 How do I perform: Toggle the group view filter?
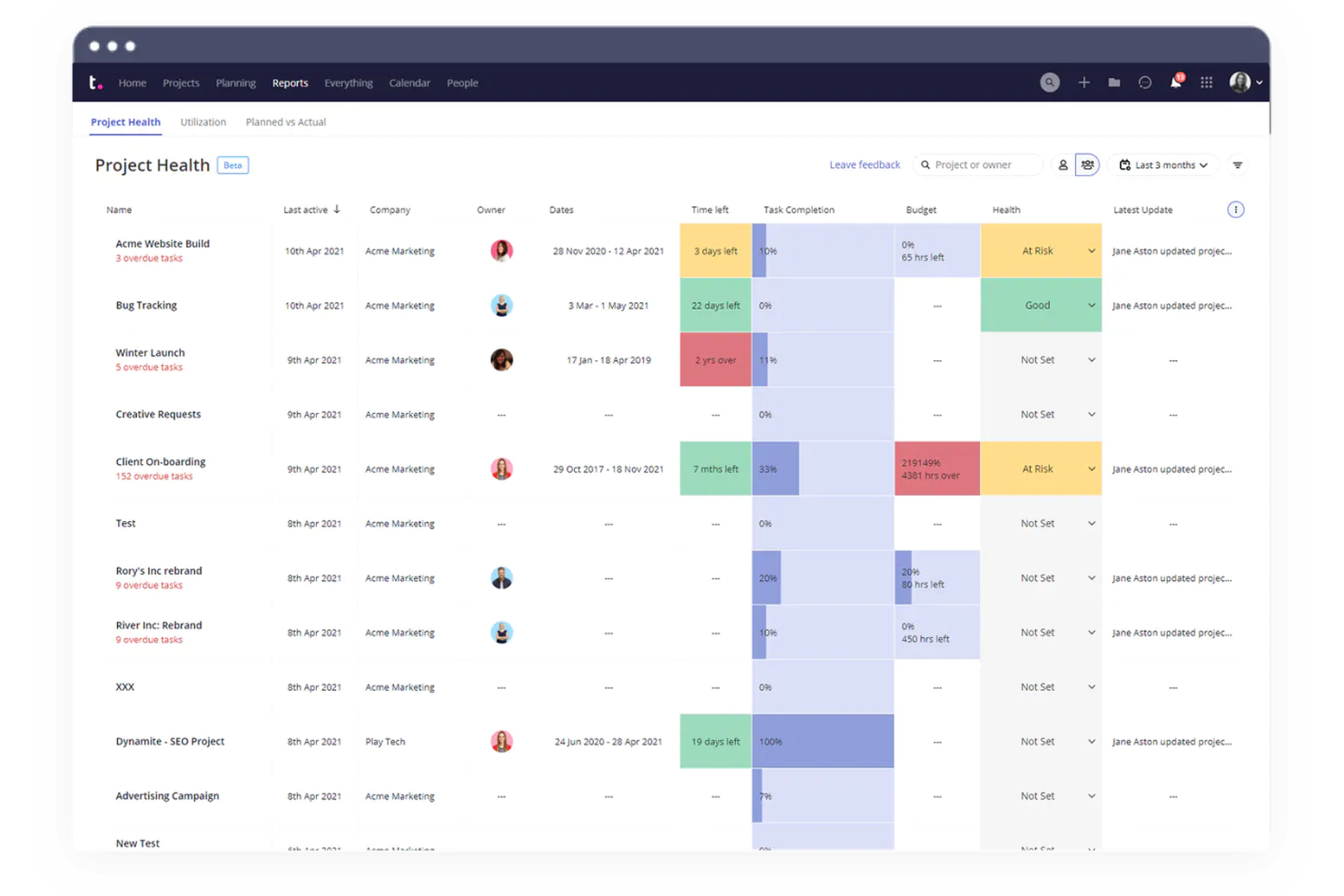1087,164
